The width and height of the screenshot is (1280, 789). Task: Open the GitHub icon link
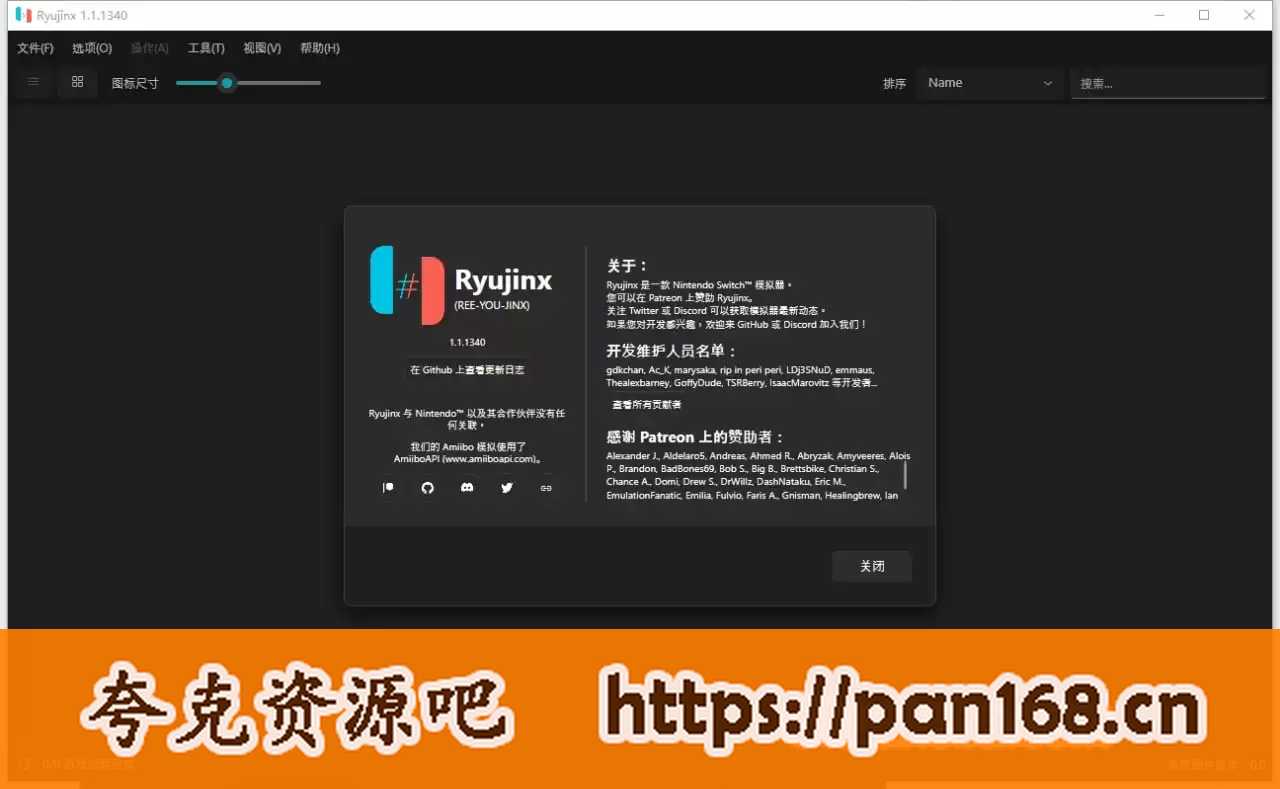pos(428,487)
